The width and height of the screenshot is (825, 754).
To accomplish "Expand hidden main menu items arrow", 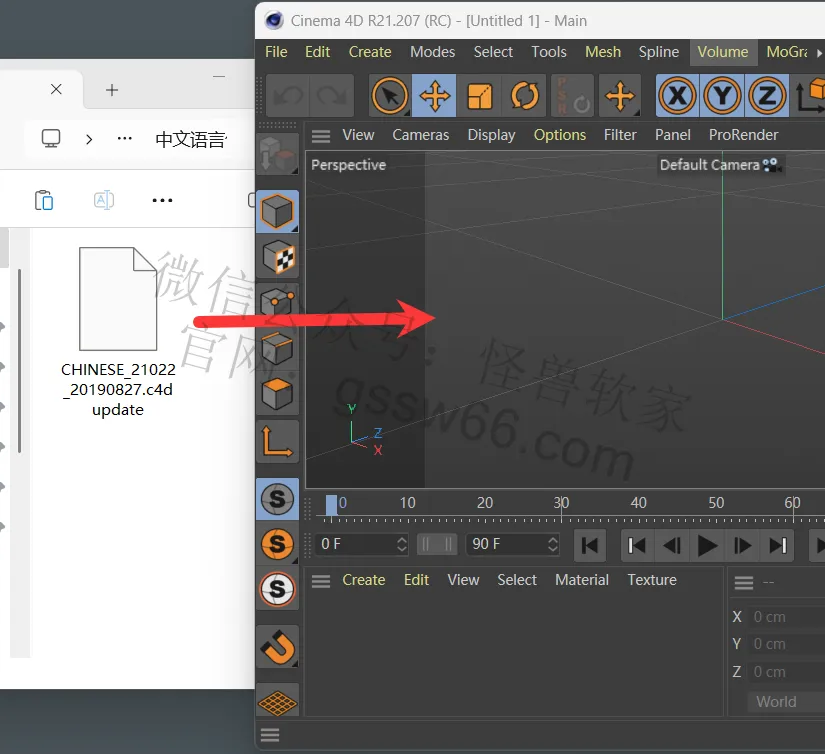I will click(x=819, y=53).
